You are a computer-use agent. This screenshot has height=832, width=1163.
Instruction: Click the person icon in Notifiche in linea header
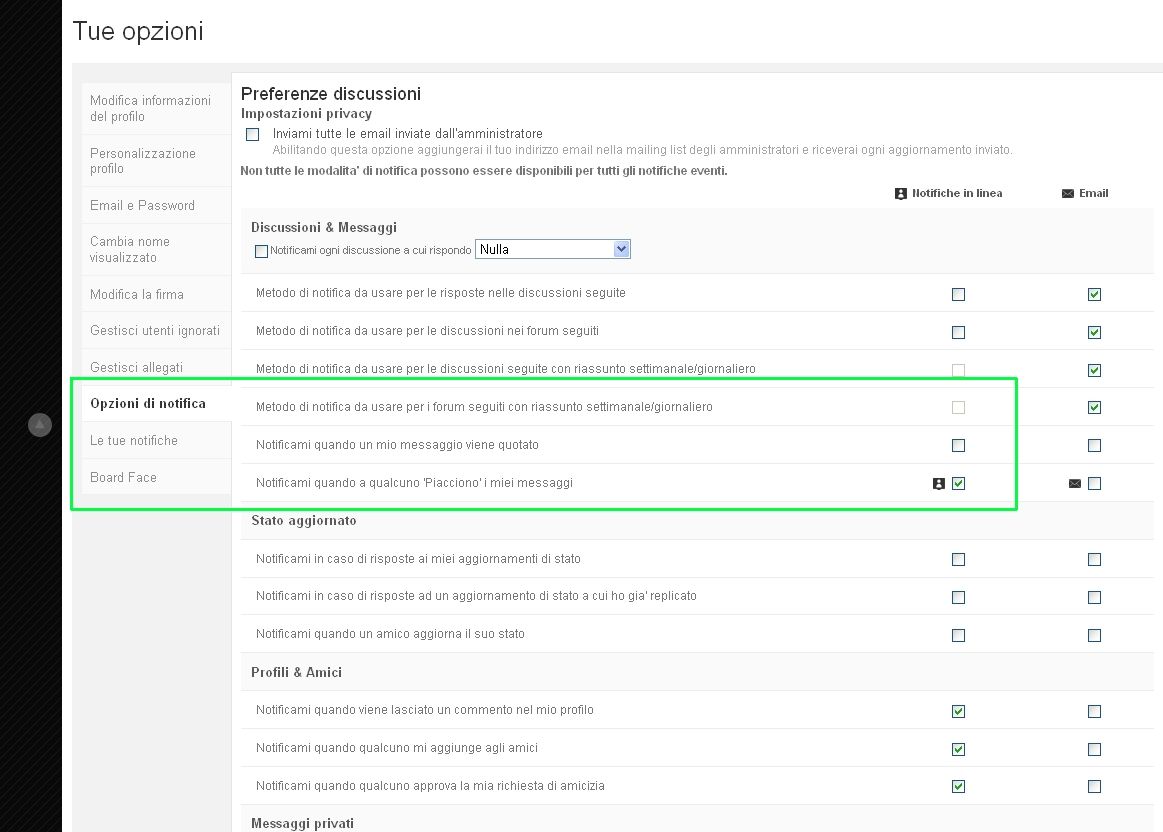pyautogui.click(x=900, y=194)
